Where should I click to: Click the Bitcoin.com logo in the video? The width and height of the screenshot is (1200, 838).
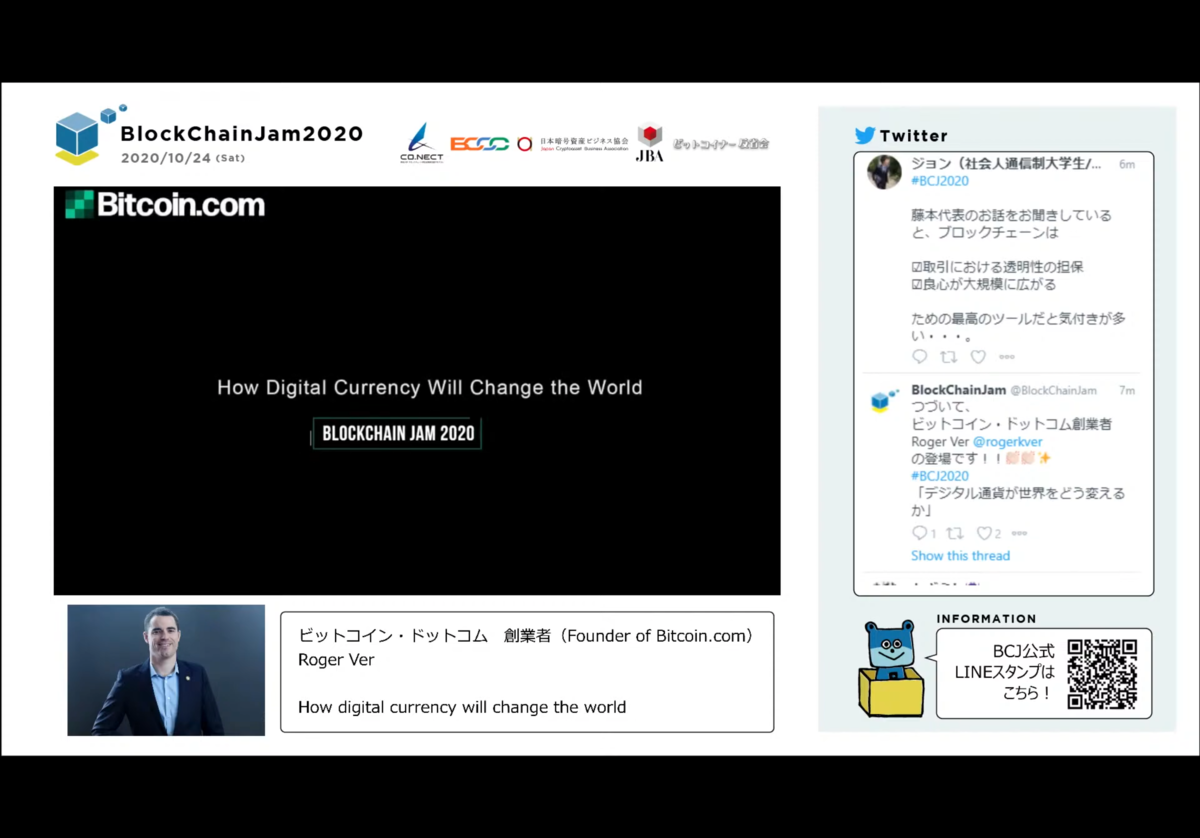(165, 205)
